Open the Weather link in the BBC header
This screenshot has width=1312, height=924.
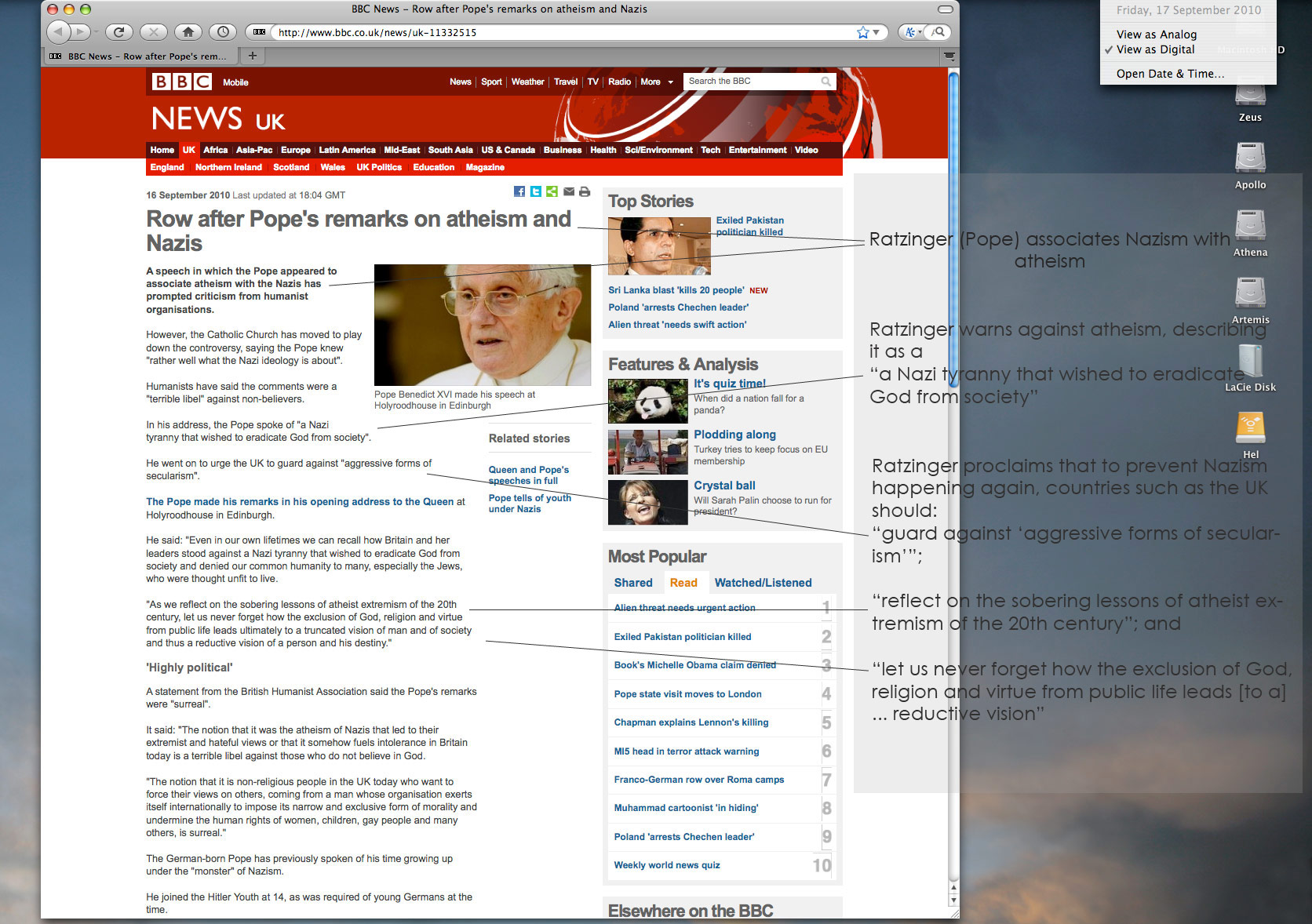click(x=527, y=82)
